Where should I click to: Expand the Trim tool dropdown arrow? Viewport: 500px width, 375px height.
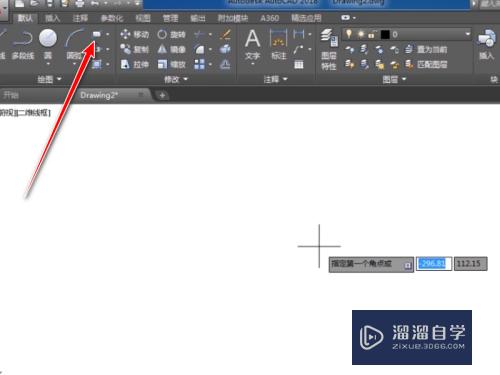210,34
